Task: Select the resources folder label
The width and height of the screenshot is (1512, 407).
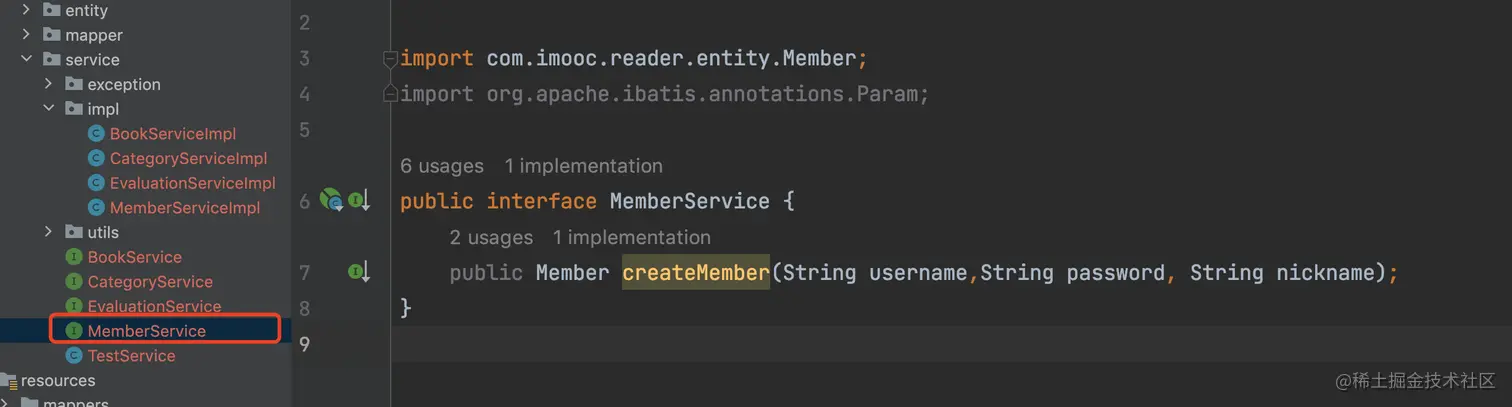Action: (x=58, y=380)
